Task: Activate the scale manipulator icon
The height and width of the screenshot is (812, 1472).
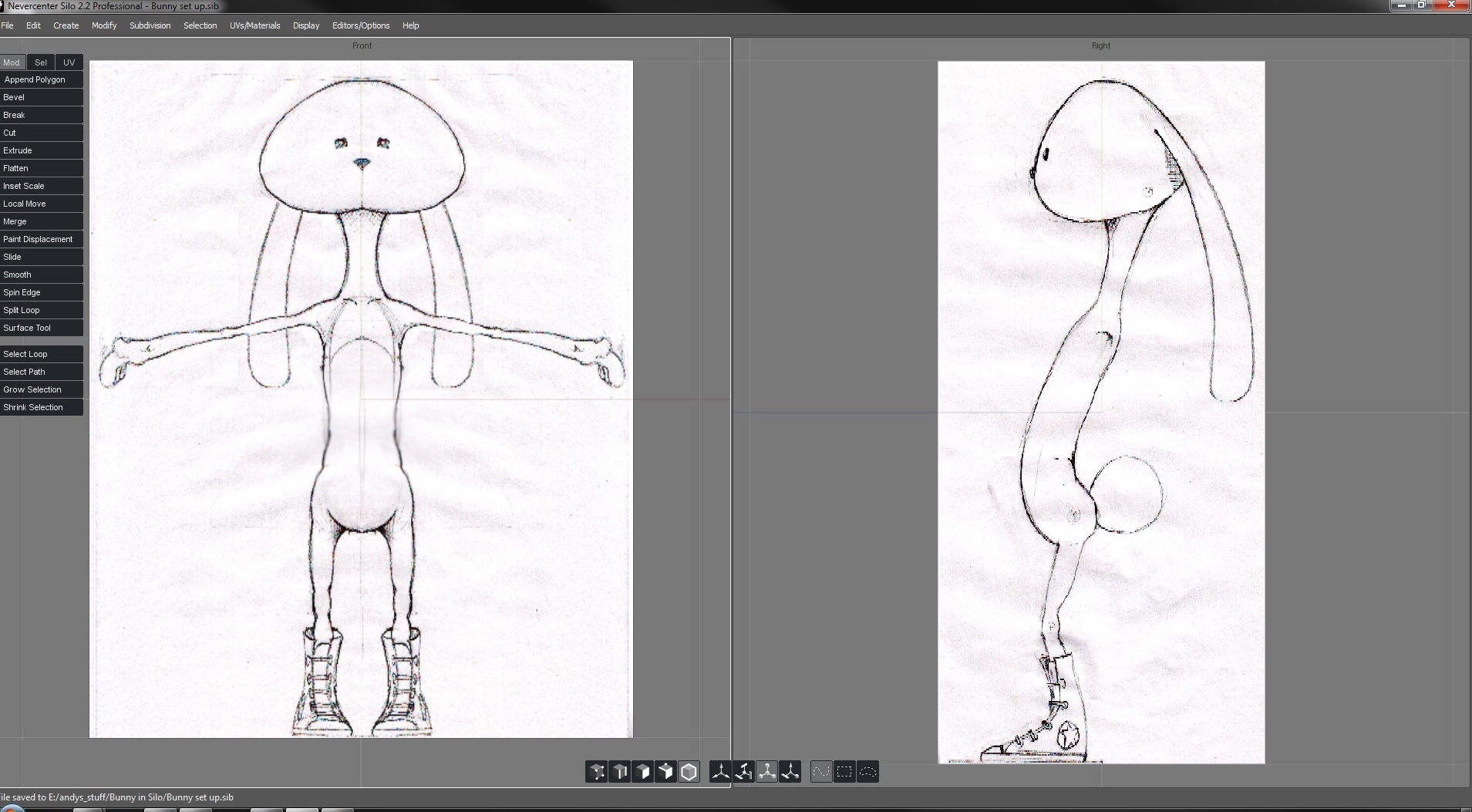Action: click(767, 772)
